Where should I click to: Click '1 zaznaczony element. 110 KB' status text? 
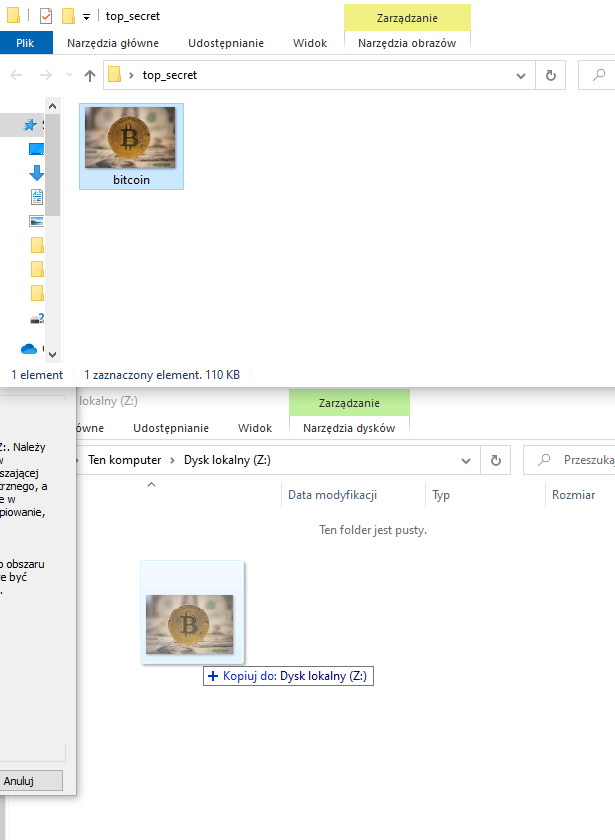(162, 375)
